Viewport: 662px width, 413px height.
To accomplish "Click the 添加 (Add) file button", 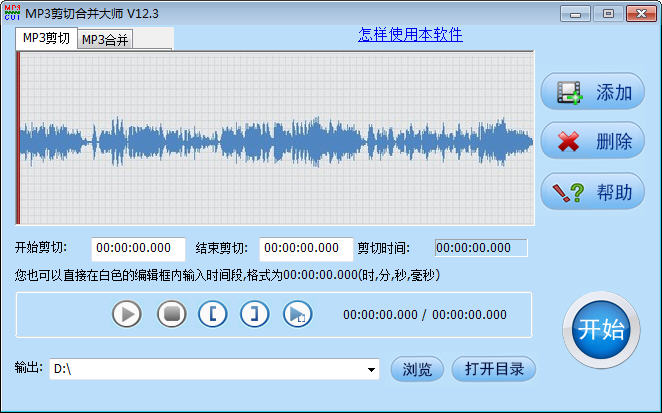I will click(x=593, y=93).
